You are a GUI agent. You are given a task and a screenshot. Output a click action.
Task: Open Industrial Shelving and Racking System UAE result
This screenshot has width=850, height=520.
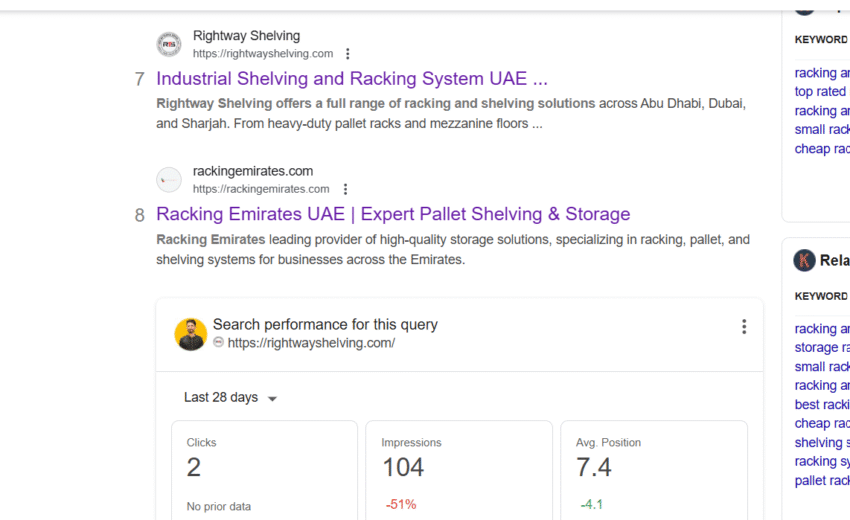(352, 79)
